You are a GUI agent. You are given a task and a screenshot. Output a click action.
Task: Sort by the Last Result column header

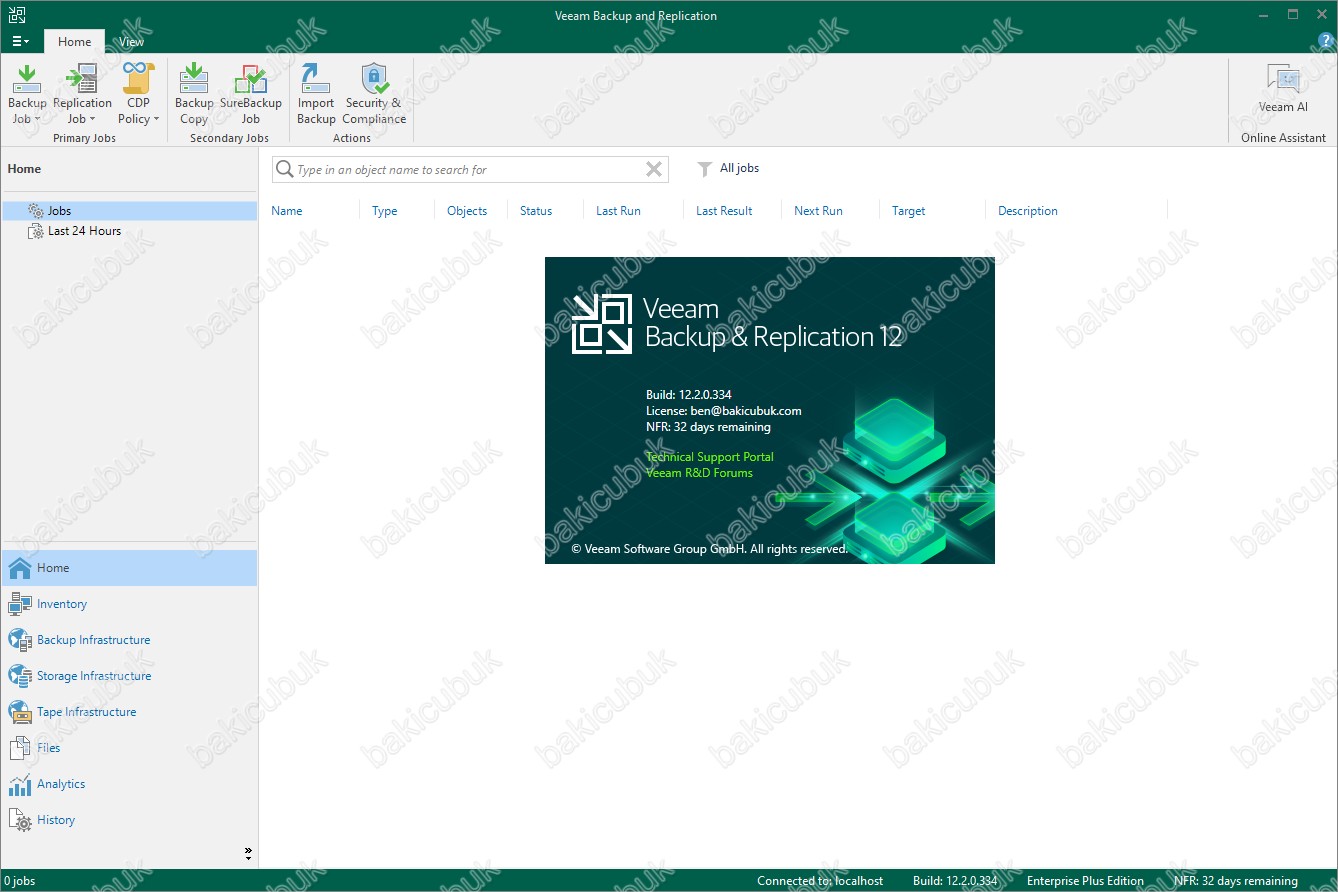point(724,211)
